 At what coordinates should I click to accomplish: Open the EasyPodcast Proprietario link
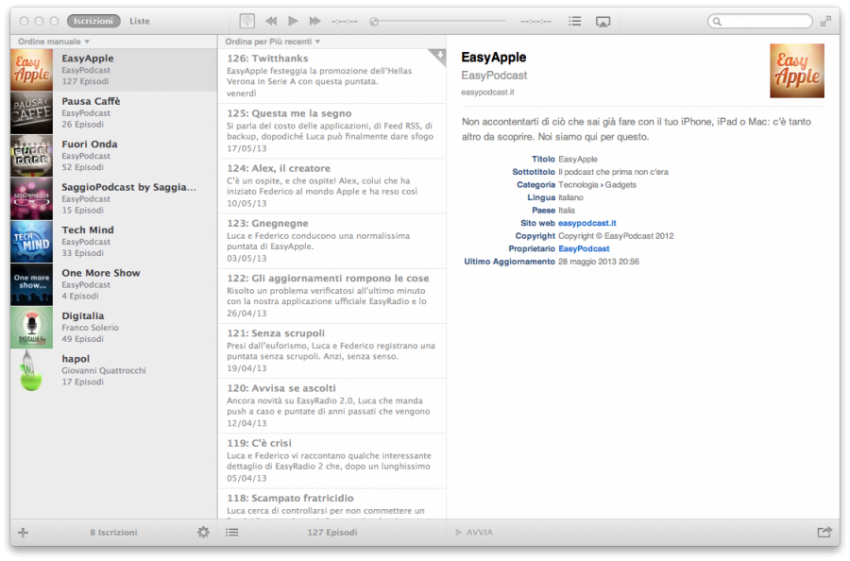[584, 248]
